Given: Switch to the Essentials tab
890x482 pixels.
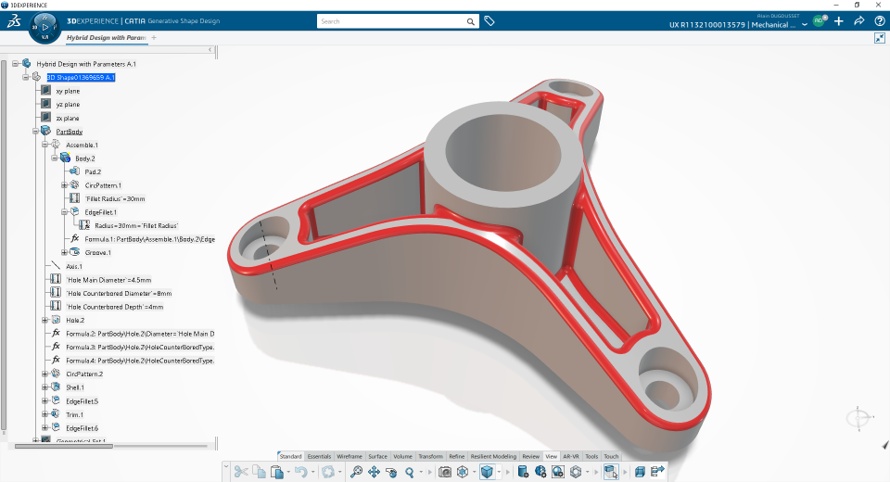Looking at the screenshot, I should point(319,456).
